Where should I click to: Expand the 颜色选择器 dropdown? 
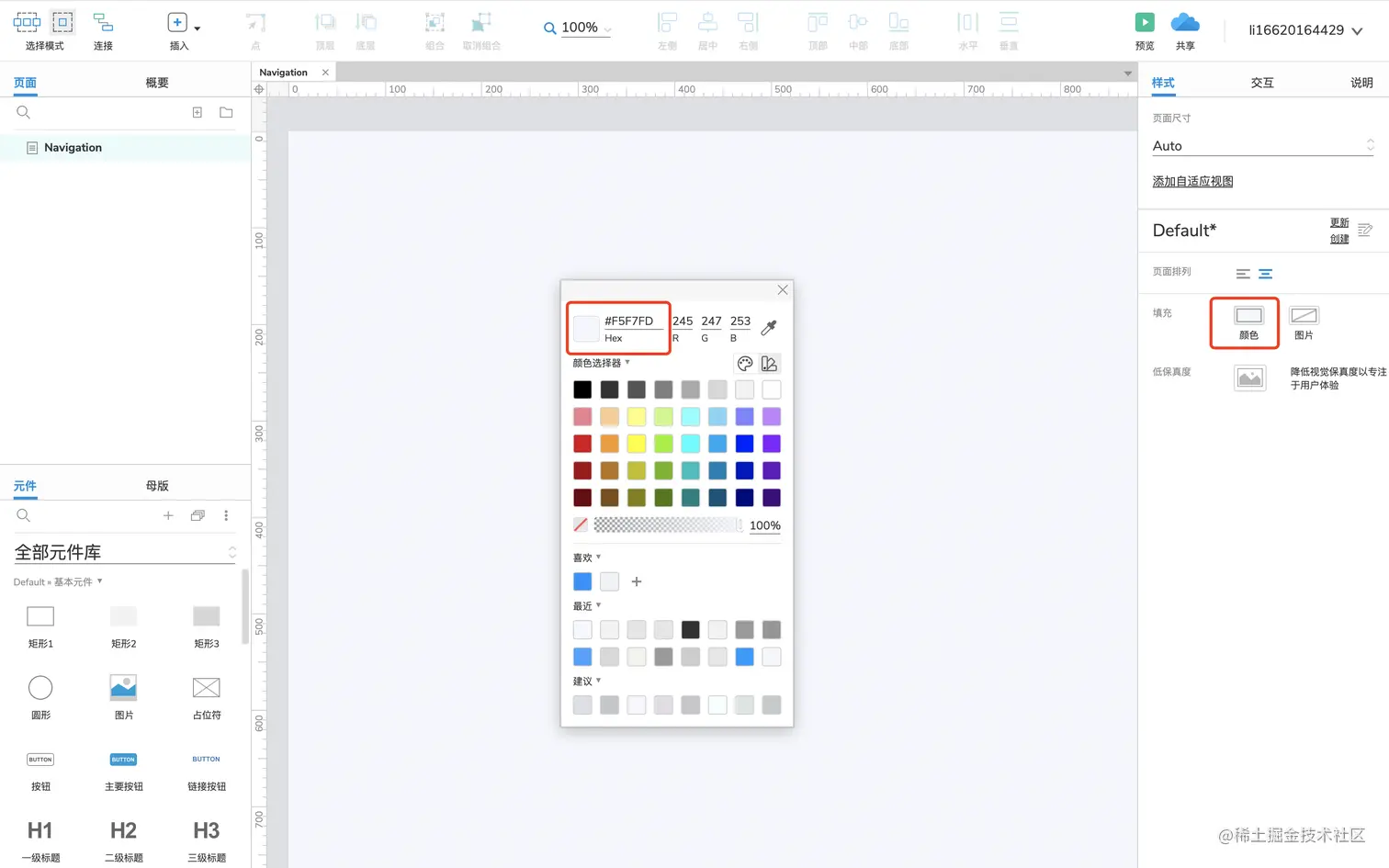(x=601, y=363)
